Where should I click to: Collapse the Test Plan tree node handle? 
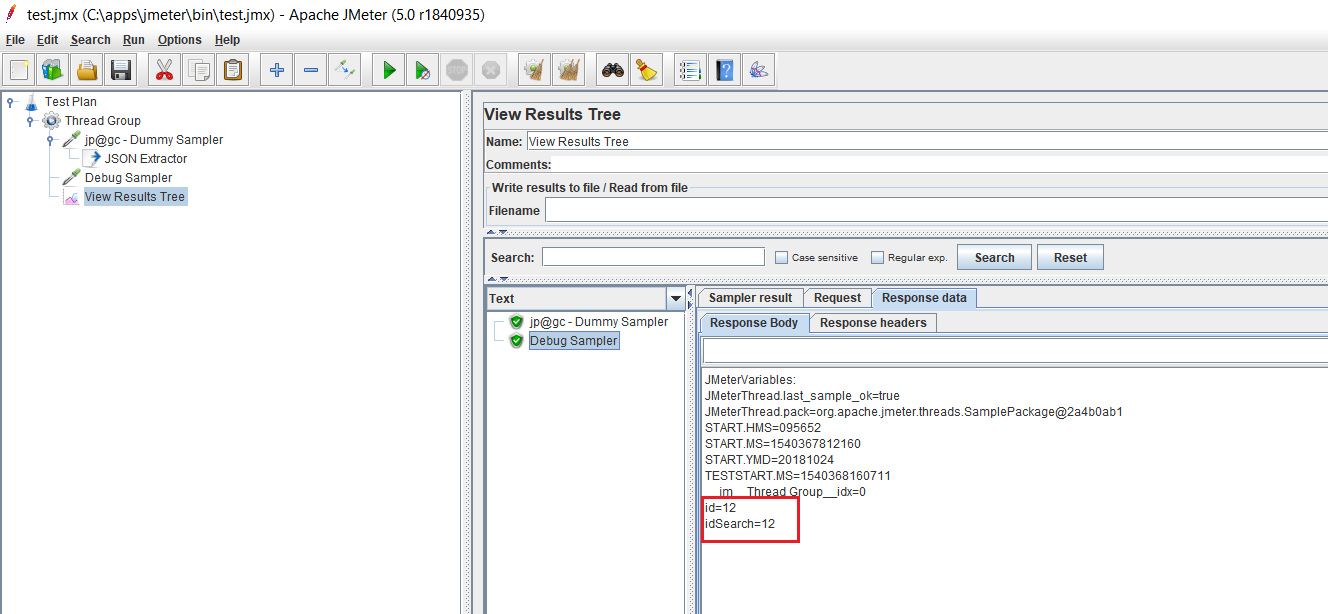[10, 101]
